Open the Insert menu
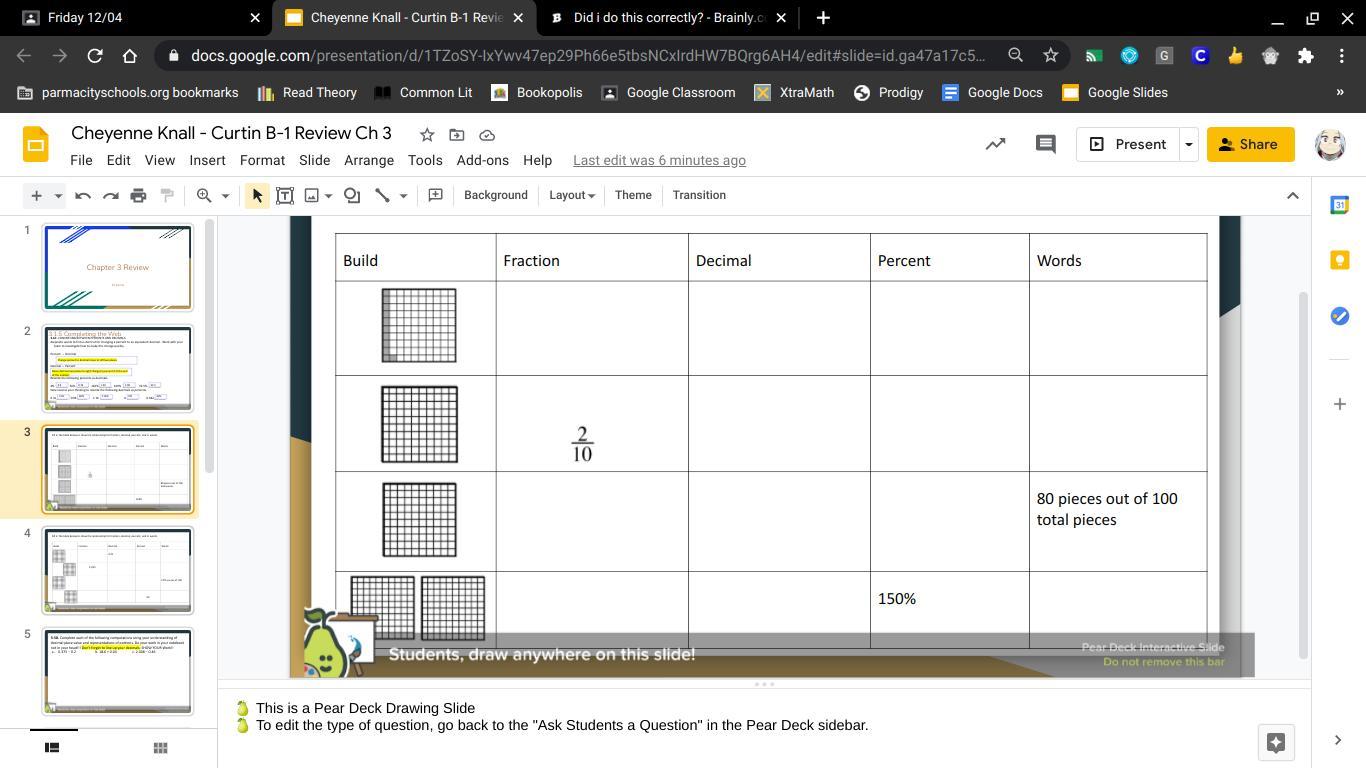1366x768 pixels. click(x=207, y=160)
